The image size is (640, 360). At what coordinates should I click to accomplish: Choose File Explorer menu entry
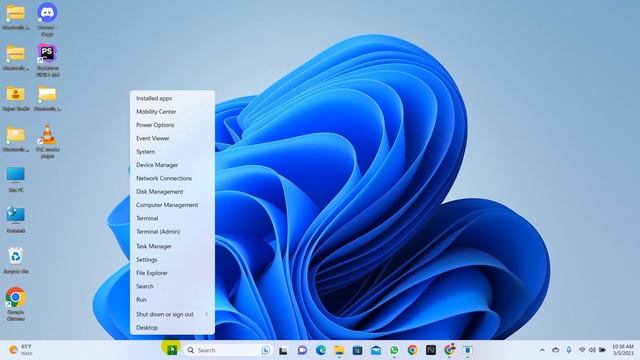point(172,273)
